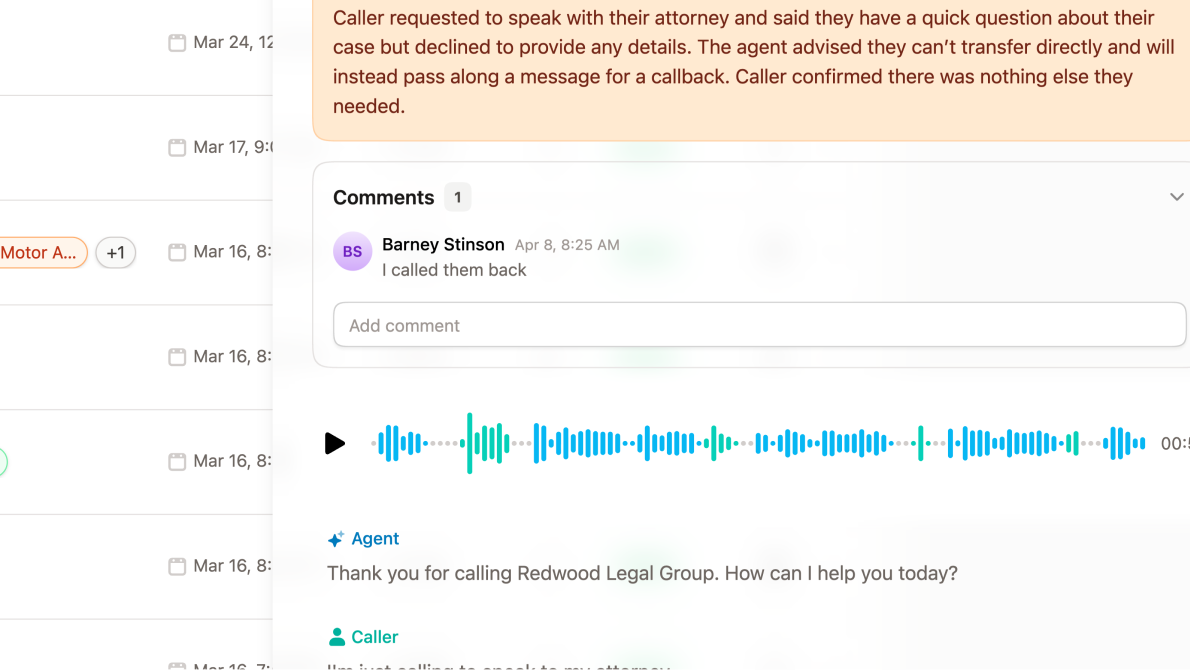Click the Apr 8, 8:25 AM comment timestamp

tap(567, 244)
